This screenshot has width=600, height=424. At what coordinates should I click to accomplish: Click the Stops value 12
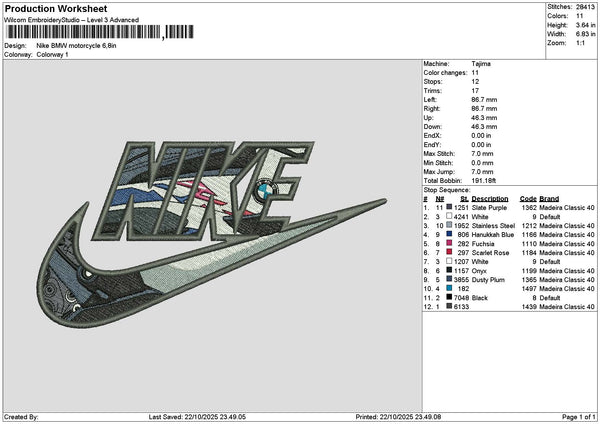(x=475, y=82)
